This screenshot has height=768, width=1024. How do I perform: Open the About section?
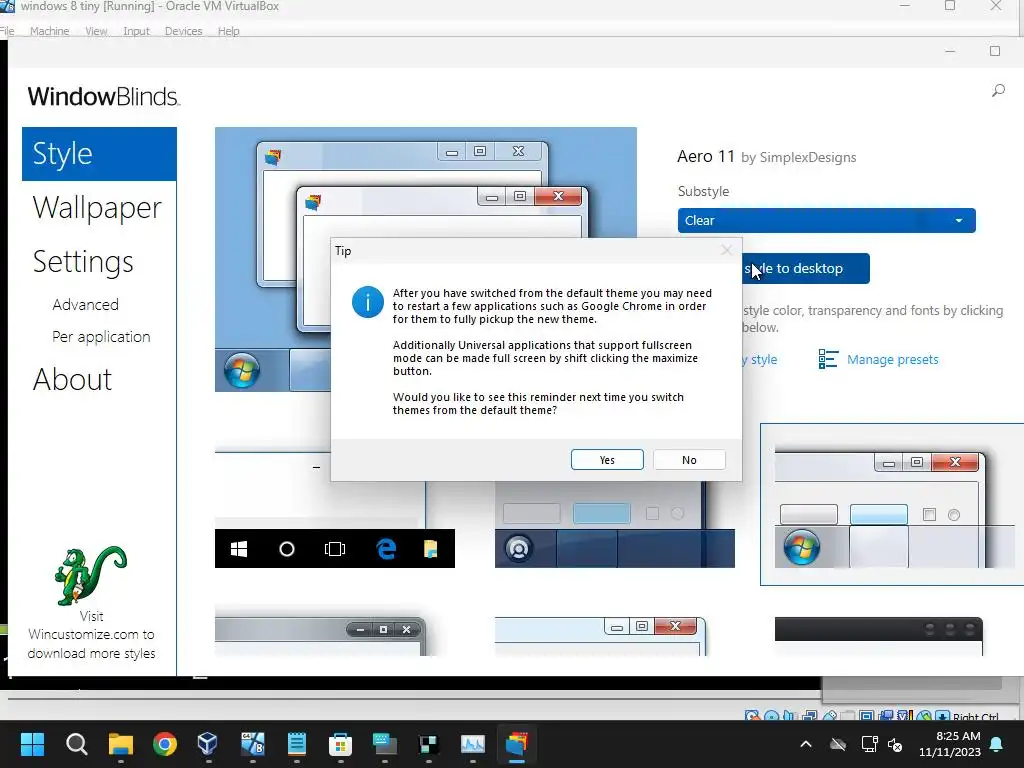(72, 379)
